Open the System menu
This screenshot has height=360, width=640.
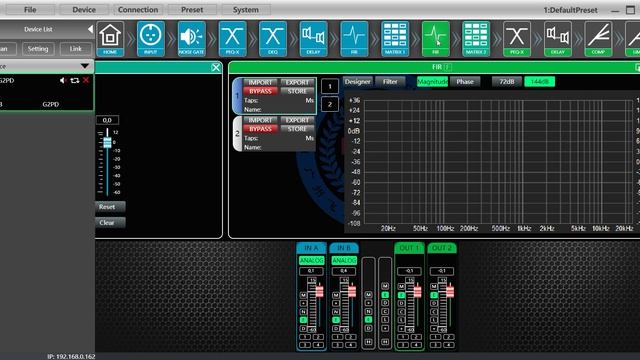coord(246,9)
